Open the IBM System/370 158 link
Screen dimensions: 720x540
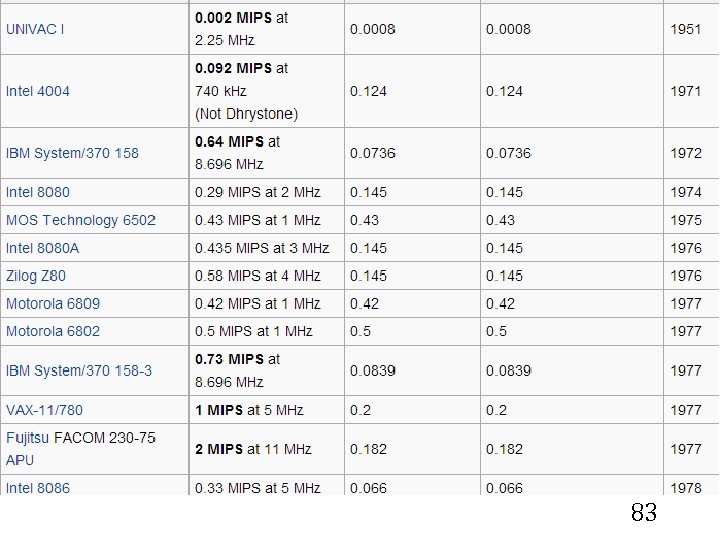tap(72, 153)
